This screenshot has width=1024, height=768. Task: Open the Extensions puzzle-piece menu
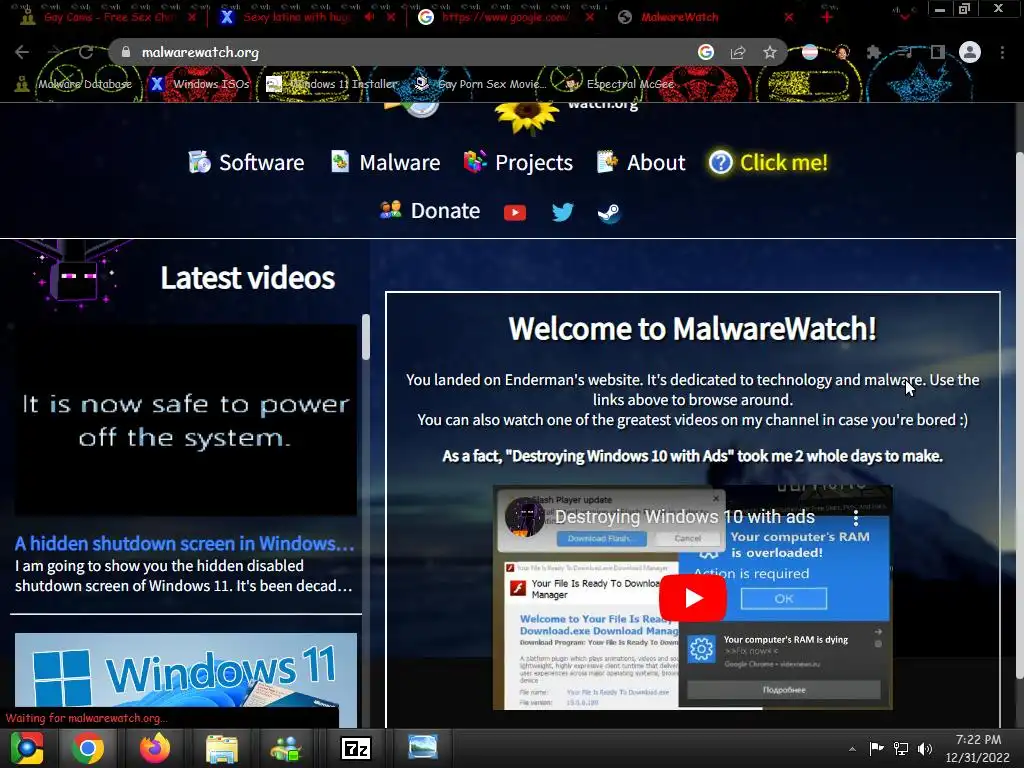pos(873,52)
